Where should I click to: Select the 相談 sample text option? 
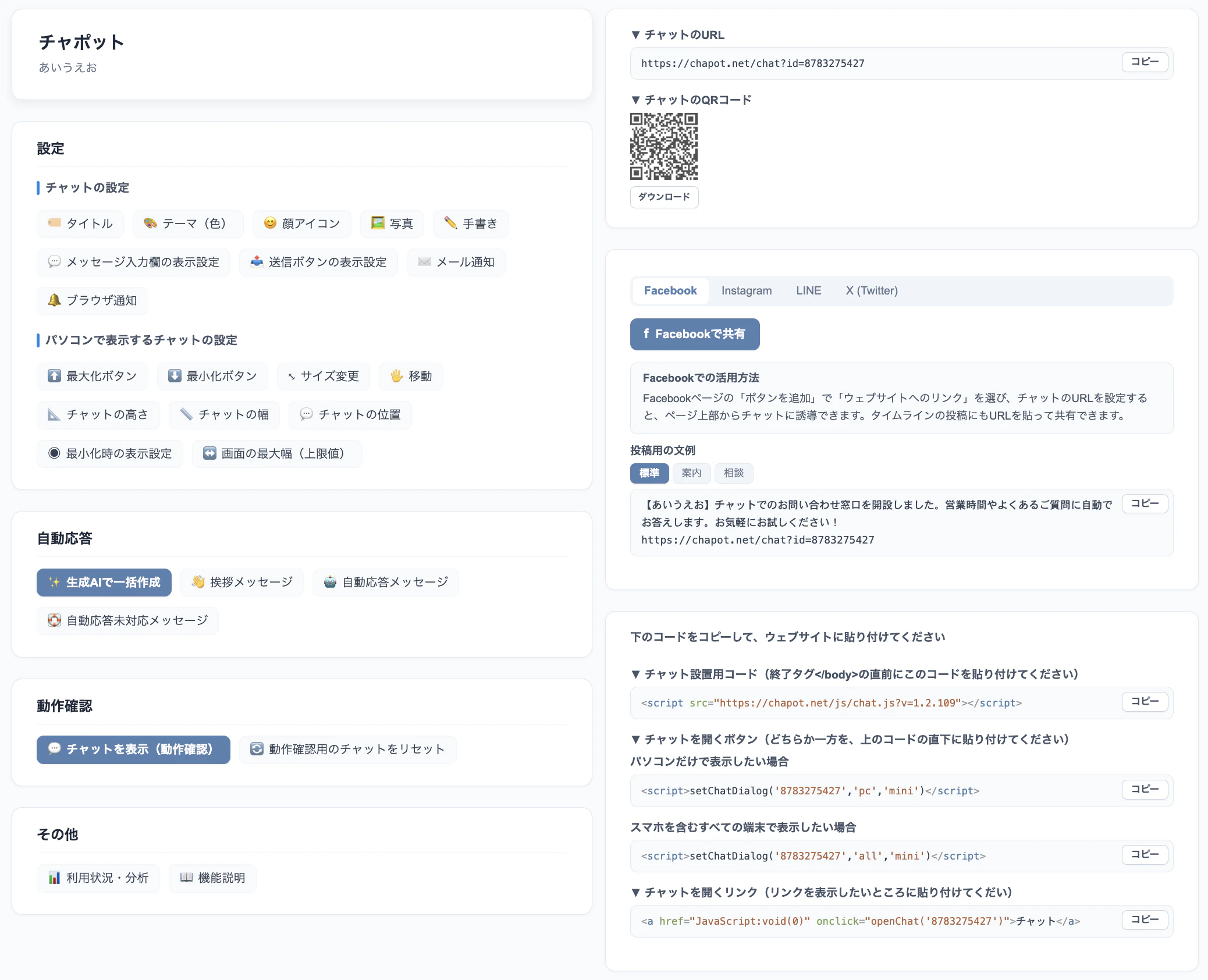tap(734, 473)
